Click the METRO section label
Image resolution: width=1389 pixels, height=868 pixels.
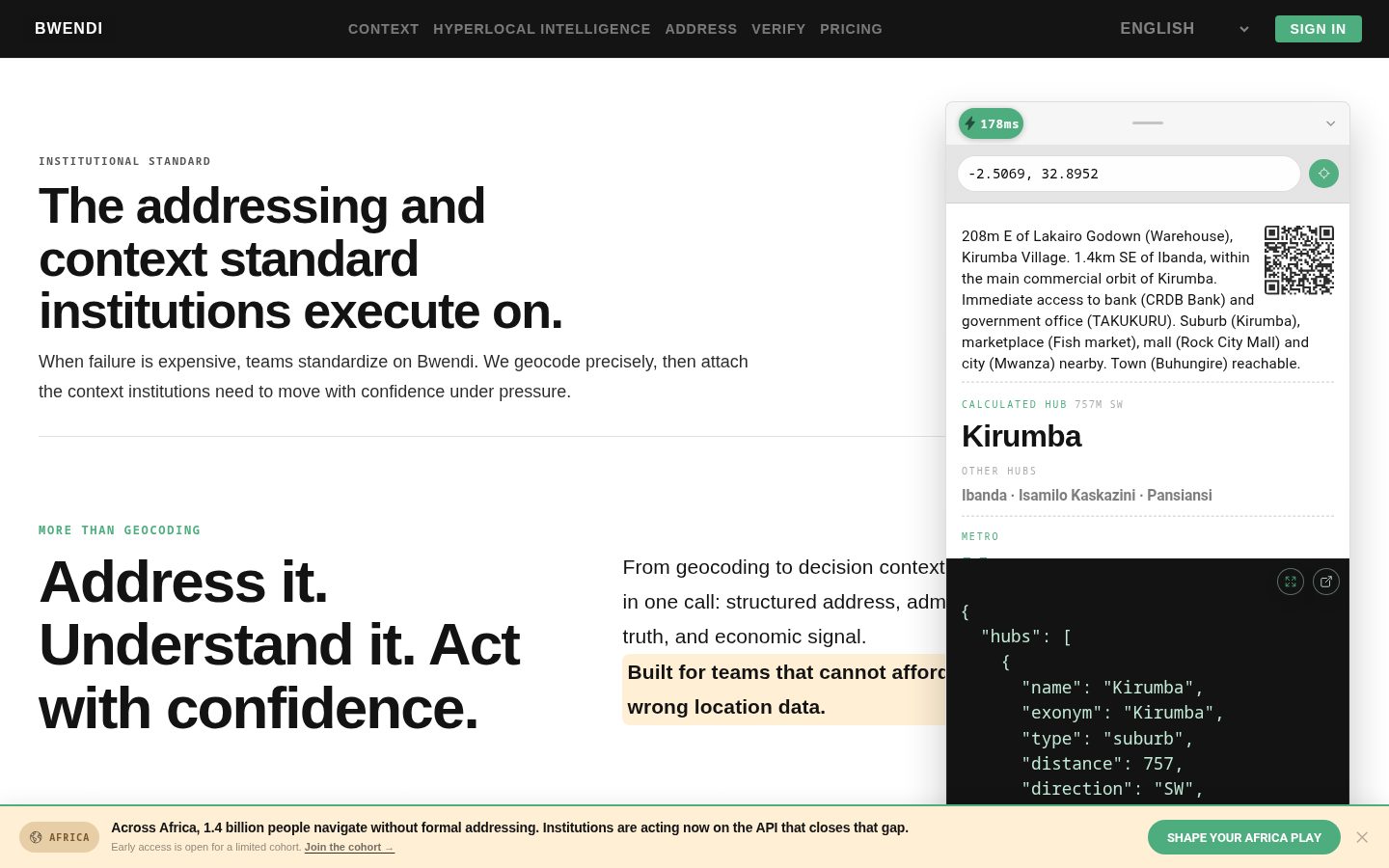point(980,536)
